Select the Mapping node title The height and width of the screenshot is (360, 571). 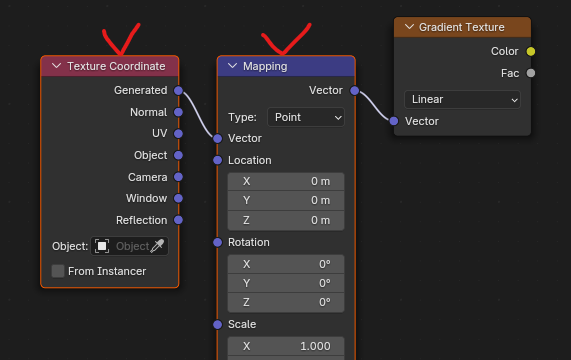pyautogui.click(x=265, y=66)
